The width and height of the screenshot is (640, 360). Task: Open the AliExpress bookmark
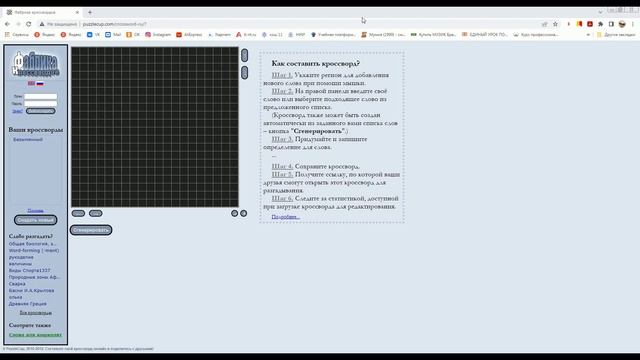pos(189,35)
